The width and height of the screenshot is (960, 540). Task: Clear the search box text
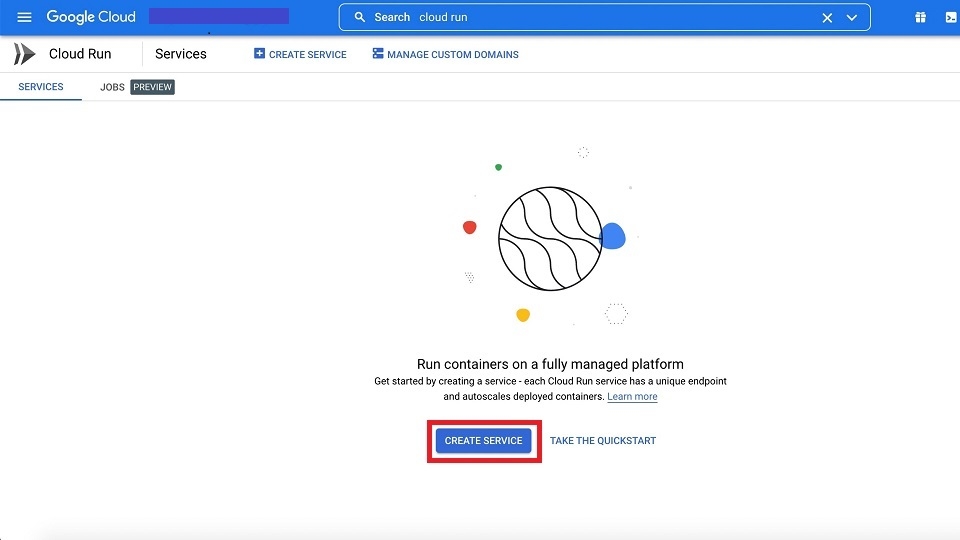[x=827, y=17]
